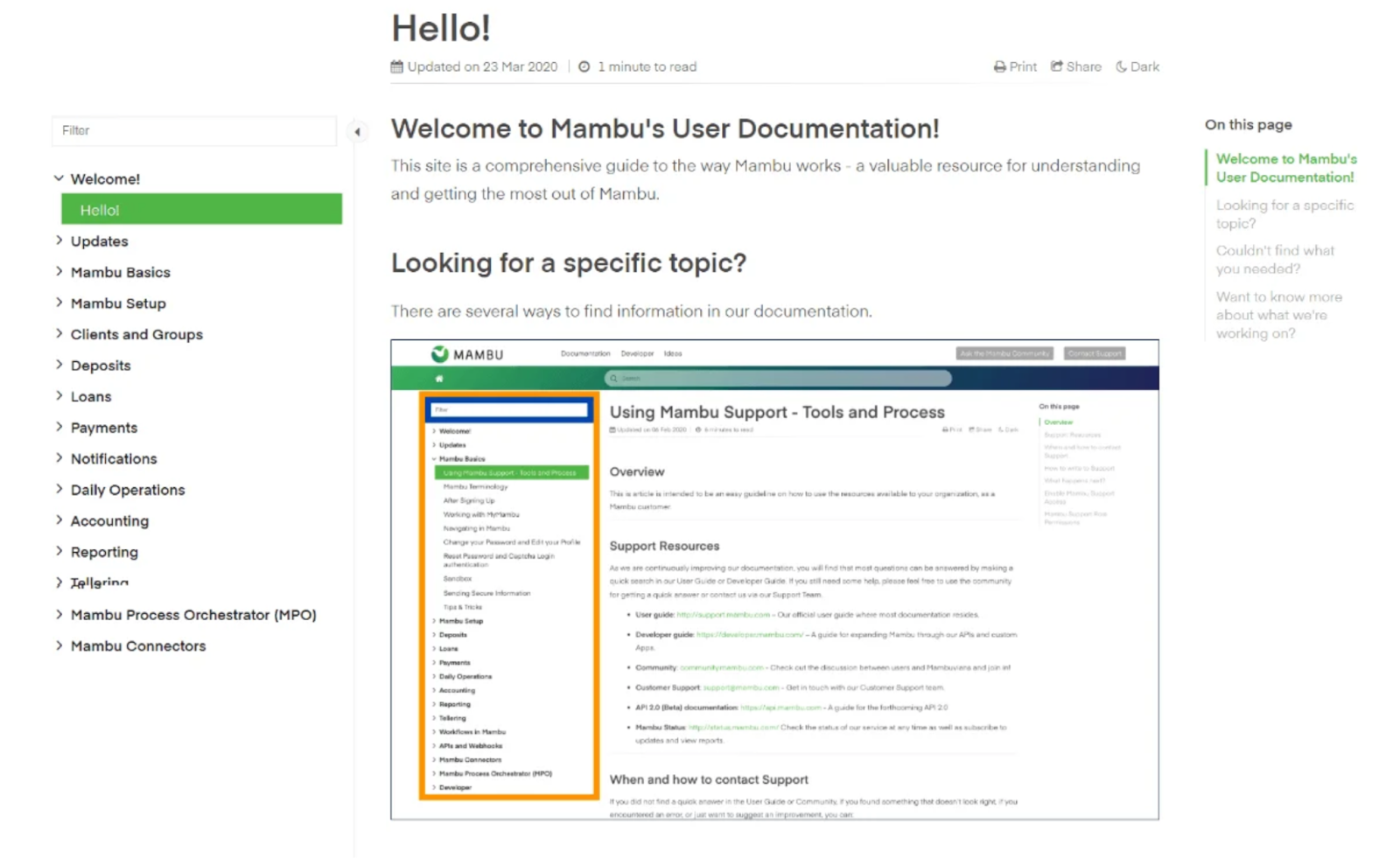Expand the Notifications chevron
This screenshot has height=858, width=1400.
tap(59, 458)
